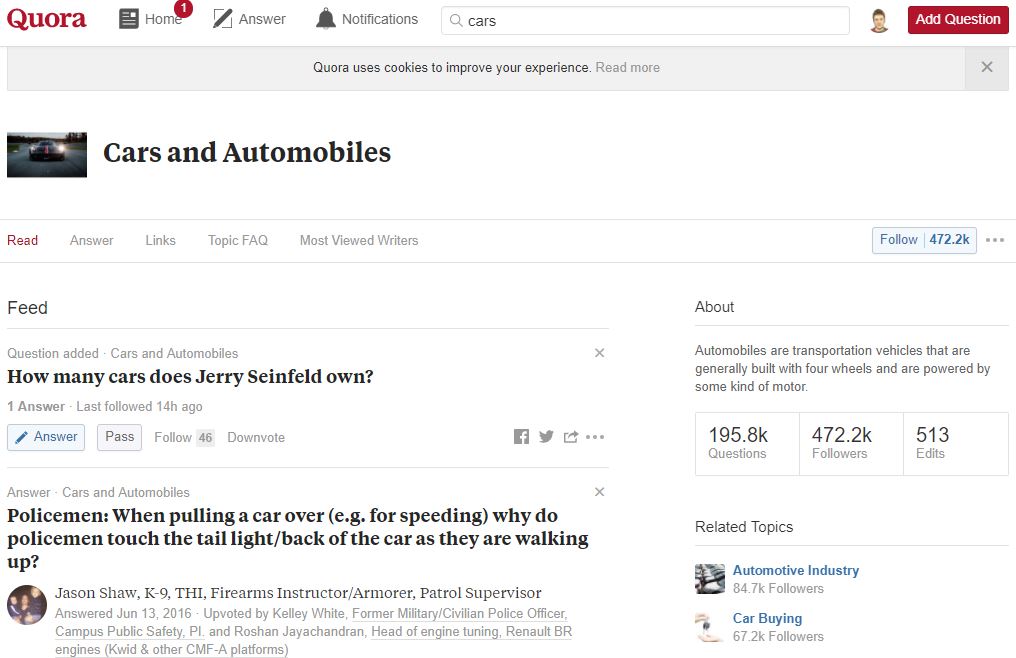Open Read more cookie link
The width and height of the screenshot is (1016, 658).
(627, 67)
